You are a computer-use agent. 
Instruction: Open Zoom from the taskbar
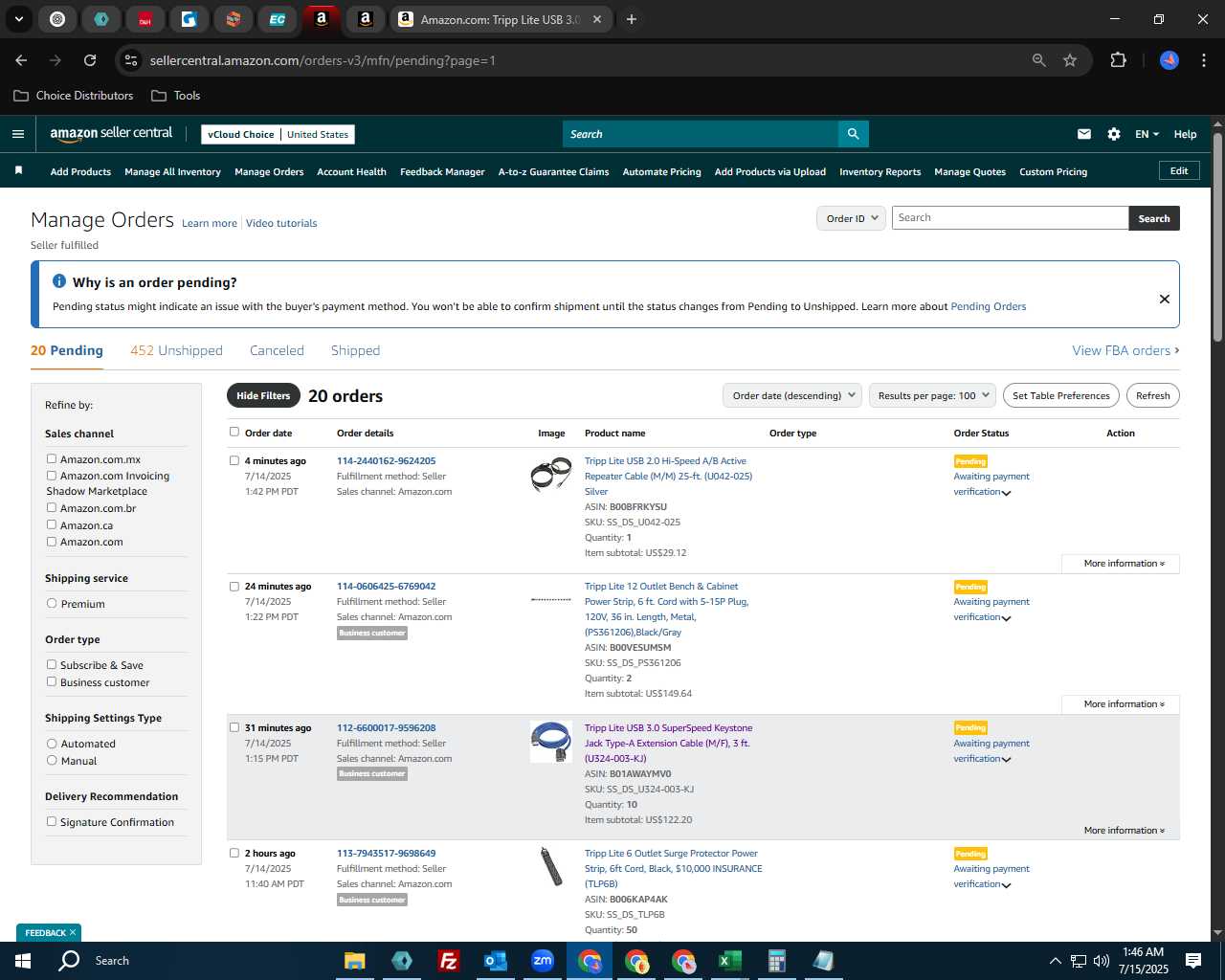pos(542,961)
